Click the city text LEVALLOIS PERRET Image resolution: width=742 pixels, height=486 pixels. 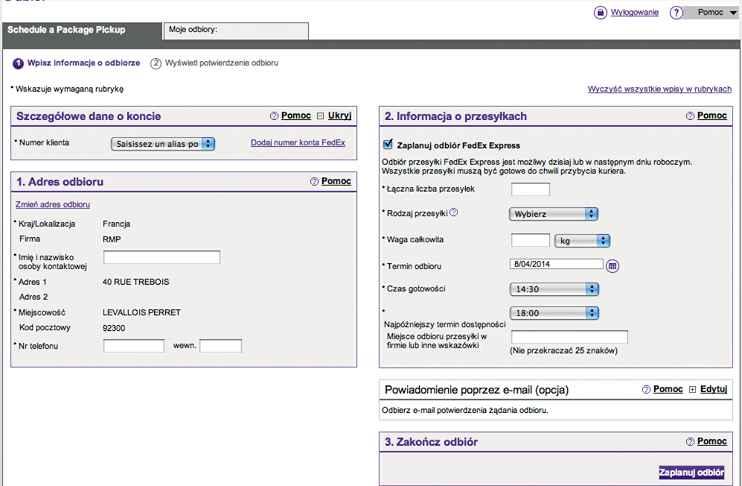(x=141, y=312)
